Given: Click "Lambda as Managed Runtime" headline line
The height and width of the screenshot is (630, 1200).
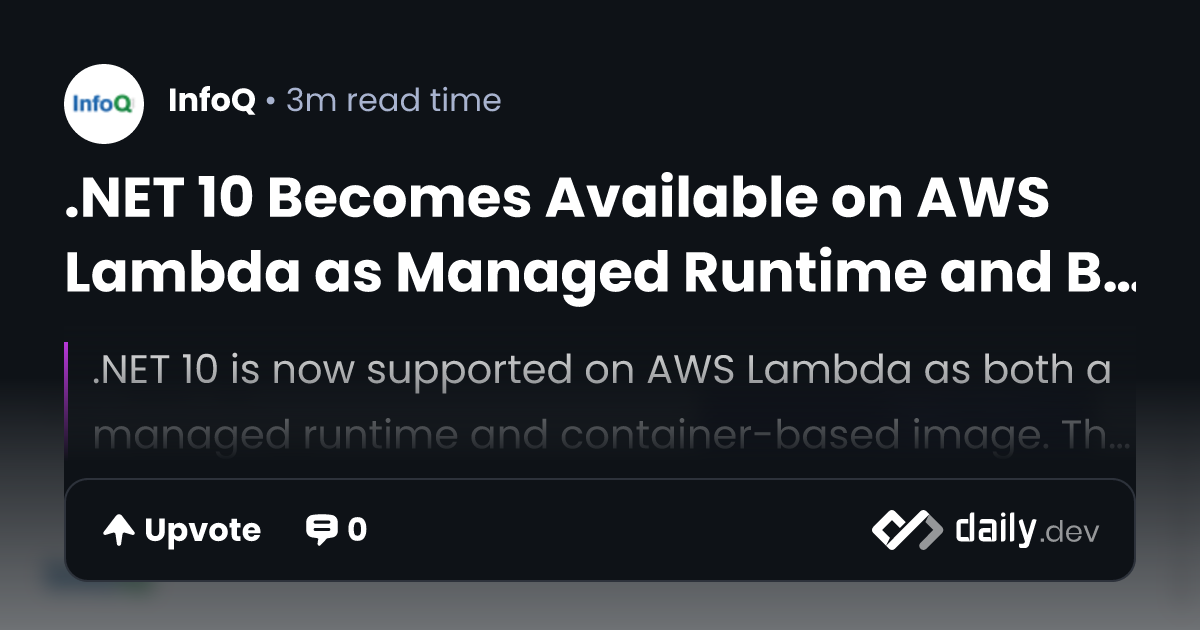Looking at the screenshot, I should [x=500, y=272].
